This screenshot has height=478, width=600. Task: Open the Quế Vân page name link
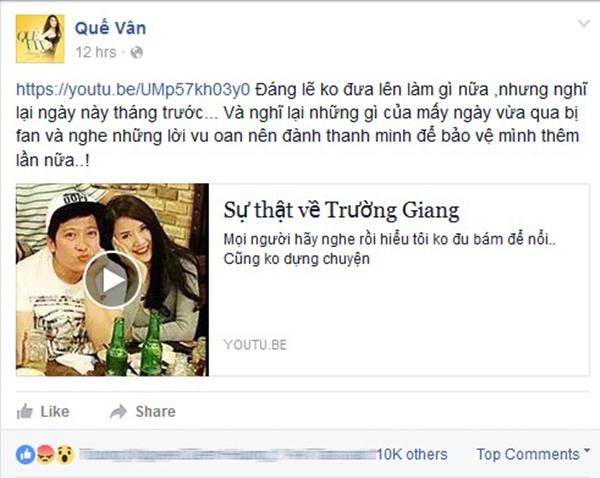(x=110, y=28)
